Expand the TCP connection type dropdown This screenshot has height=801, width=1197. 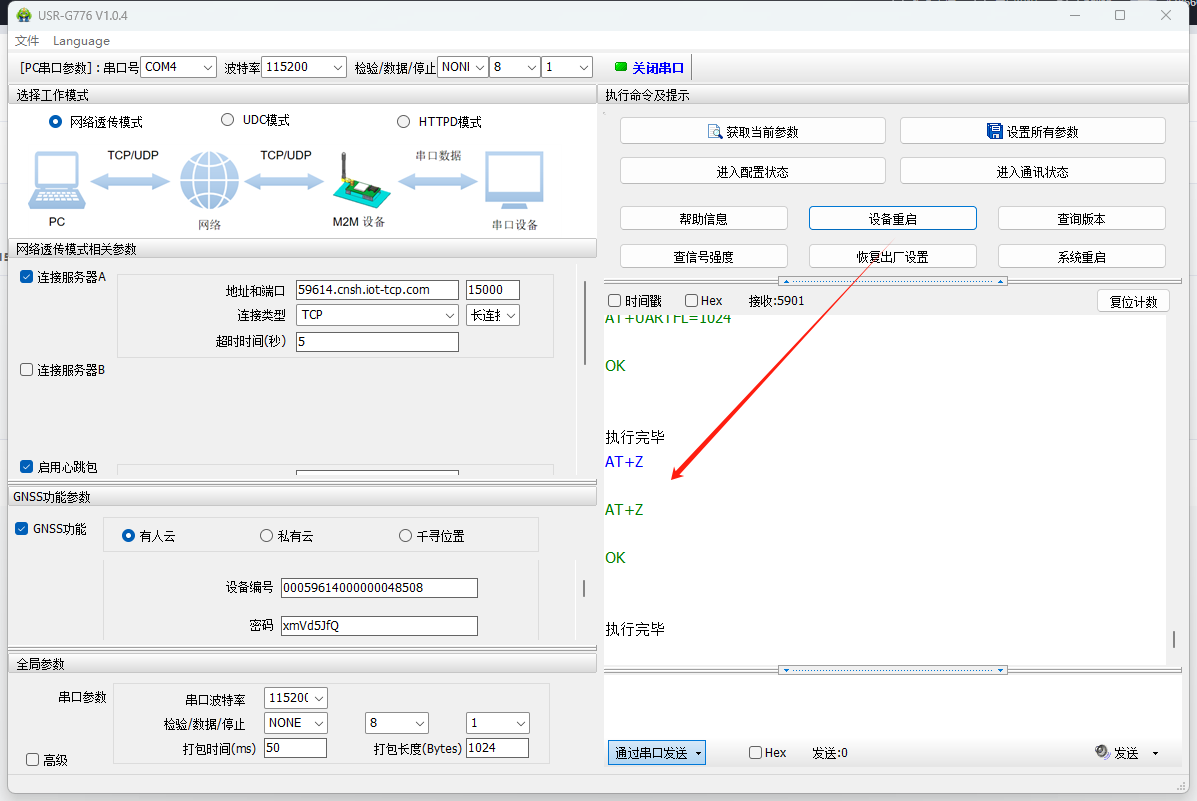[x=378, y=315]
